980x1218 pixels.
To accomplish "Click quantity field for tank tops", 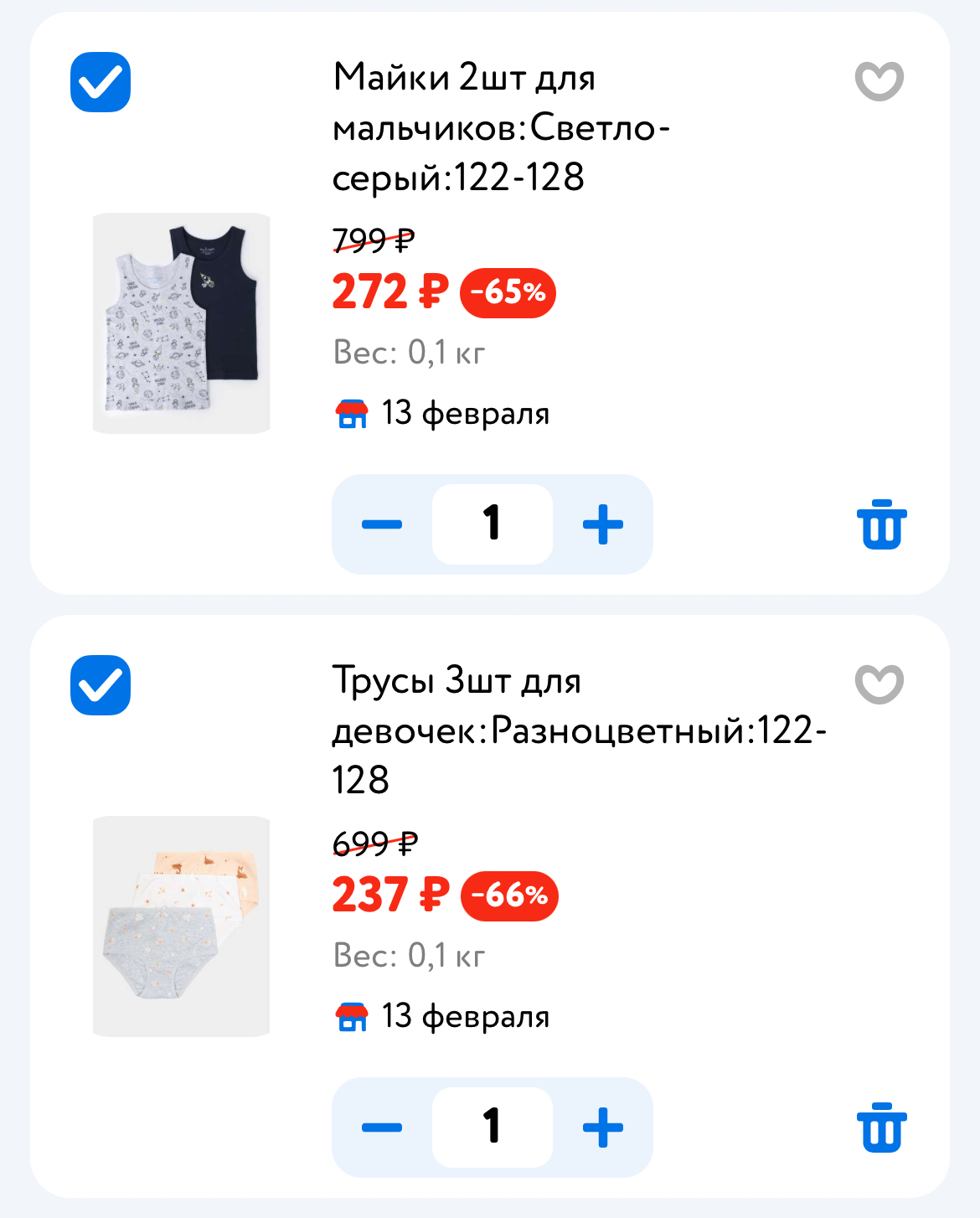I will [x=493, y=524].
